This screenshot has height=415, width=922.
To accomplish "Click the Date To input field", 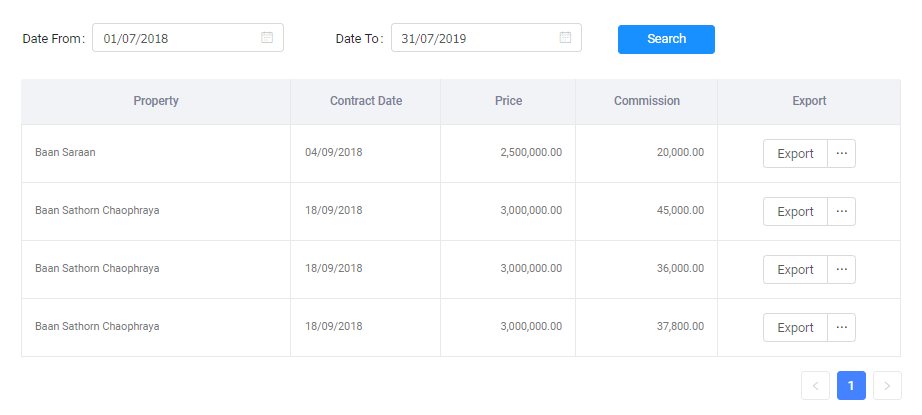I will pos(473,38).
